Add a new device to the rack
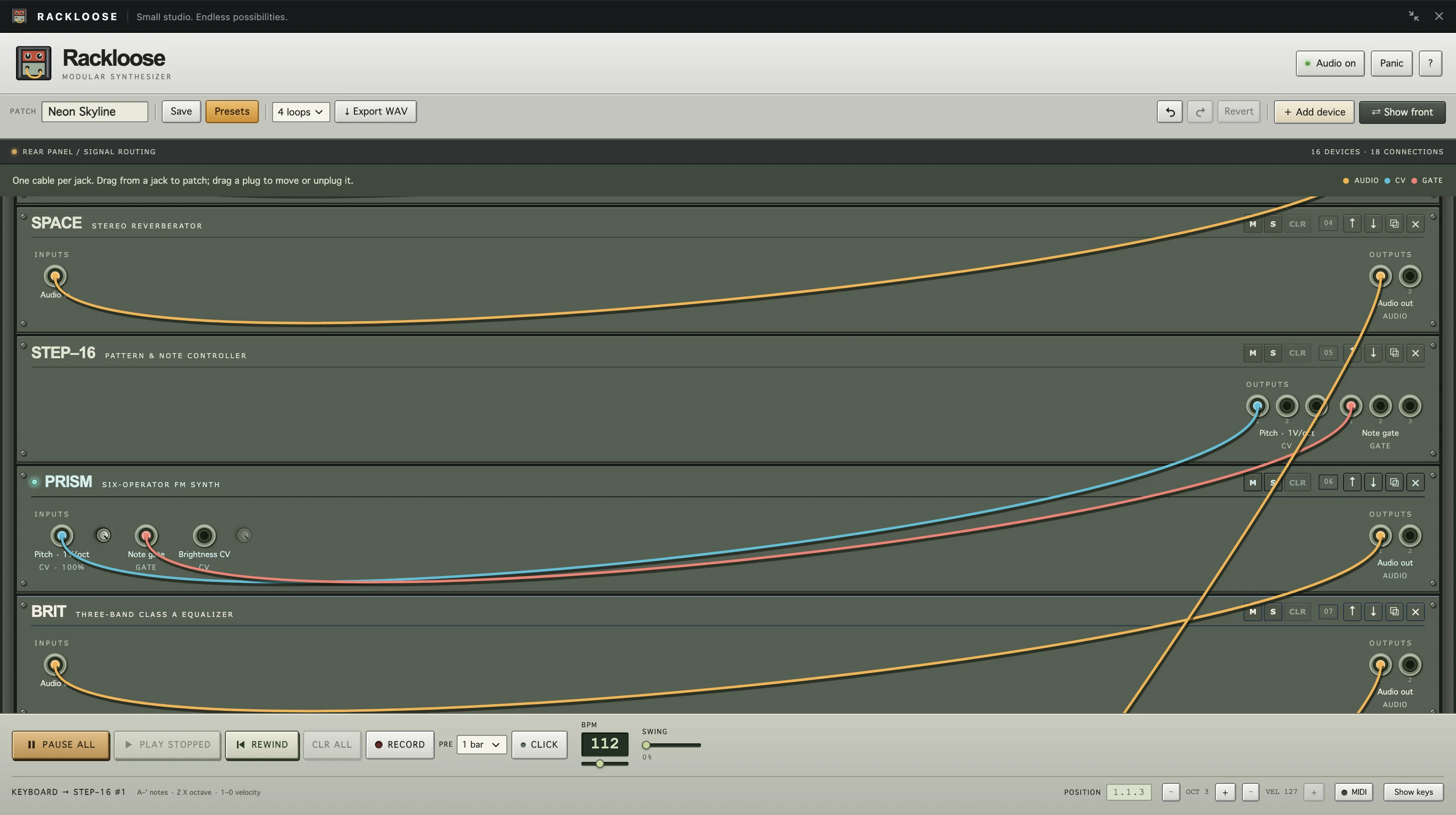 click(x=1314, y=112)
